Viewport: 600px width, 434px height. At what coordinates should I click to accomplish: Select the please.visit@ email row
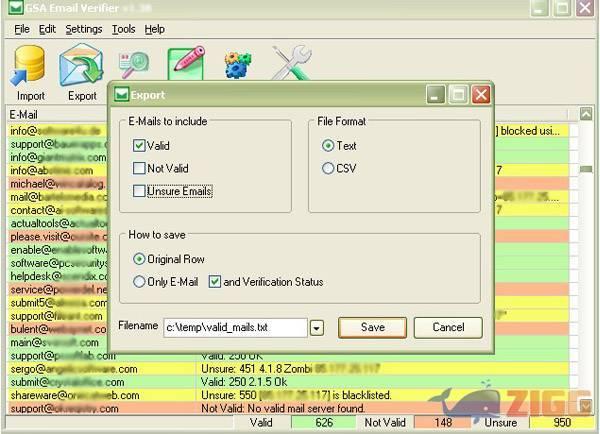click(57, 237)
